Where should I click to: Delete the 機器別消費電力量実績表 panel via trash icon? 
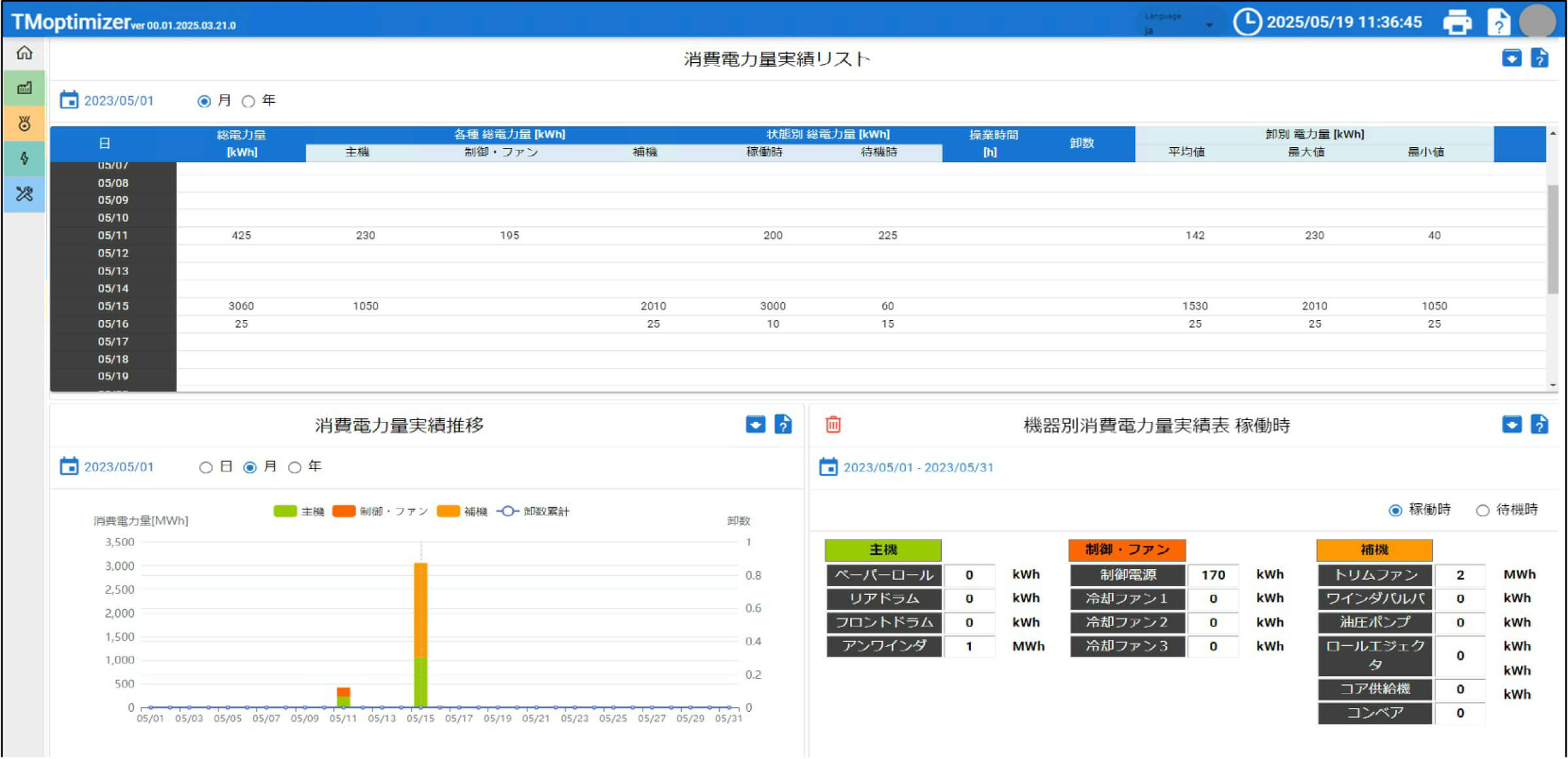(832, 425)
